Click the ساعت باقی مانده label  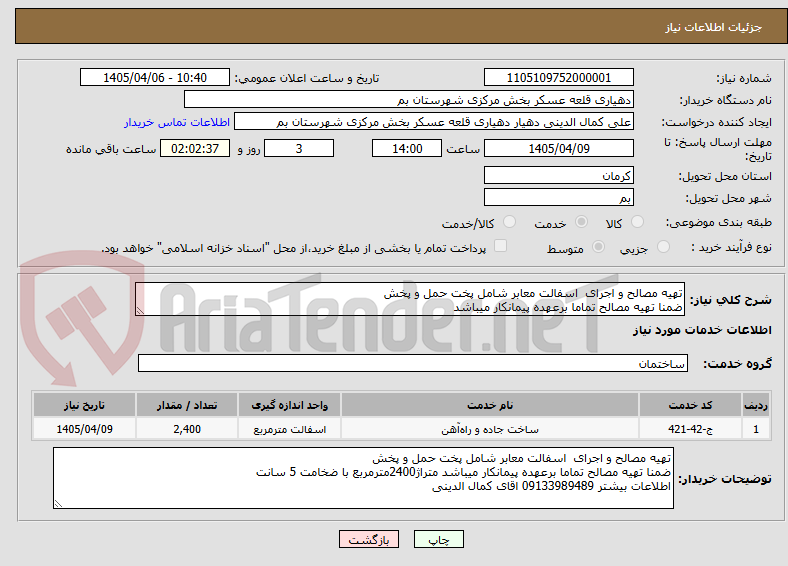(x=111, y=149)
